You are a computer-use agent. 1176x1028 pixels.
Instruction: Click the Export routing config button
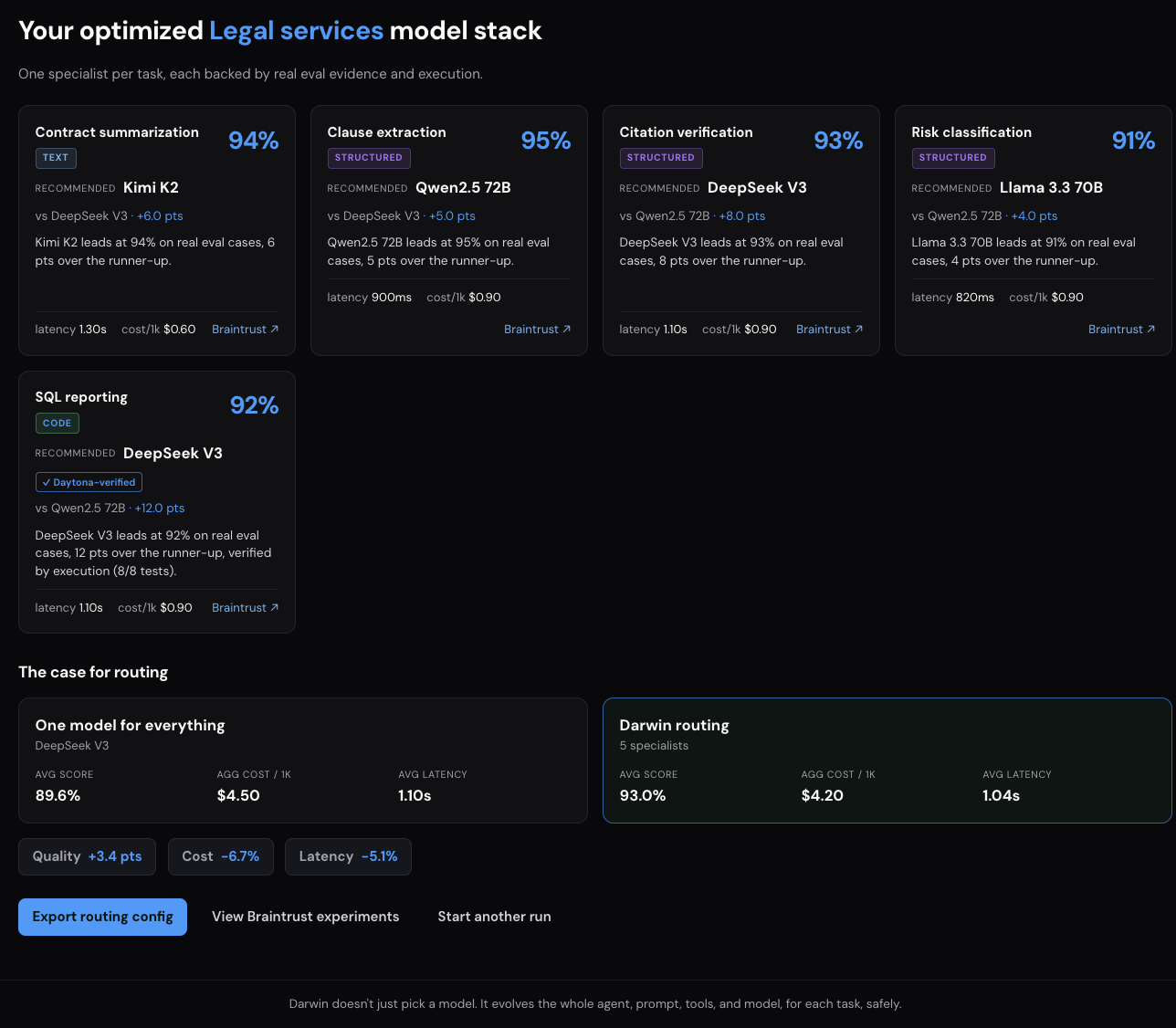[102, 917]
